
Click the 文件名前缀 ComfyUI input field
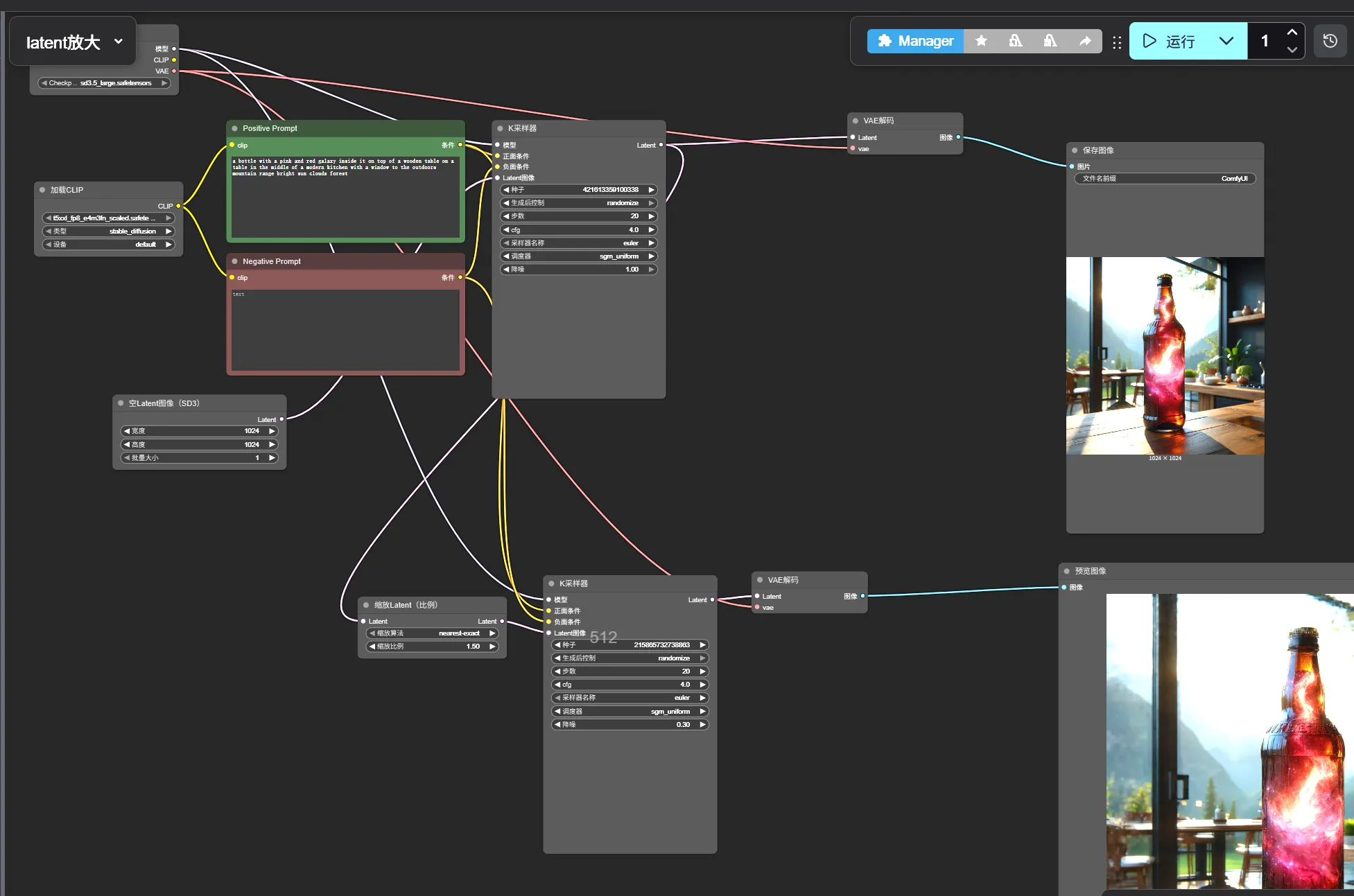click(x=1165, y=179)
